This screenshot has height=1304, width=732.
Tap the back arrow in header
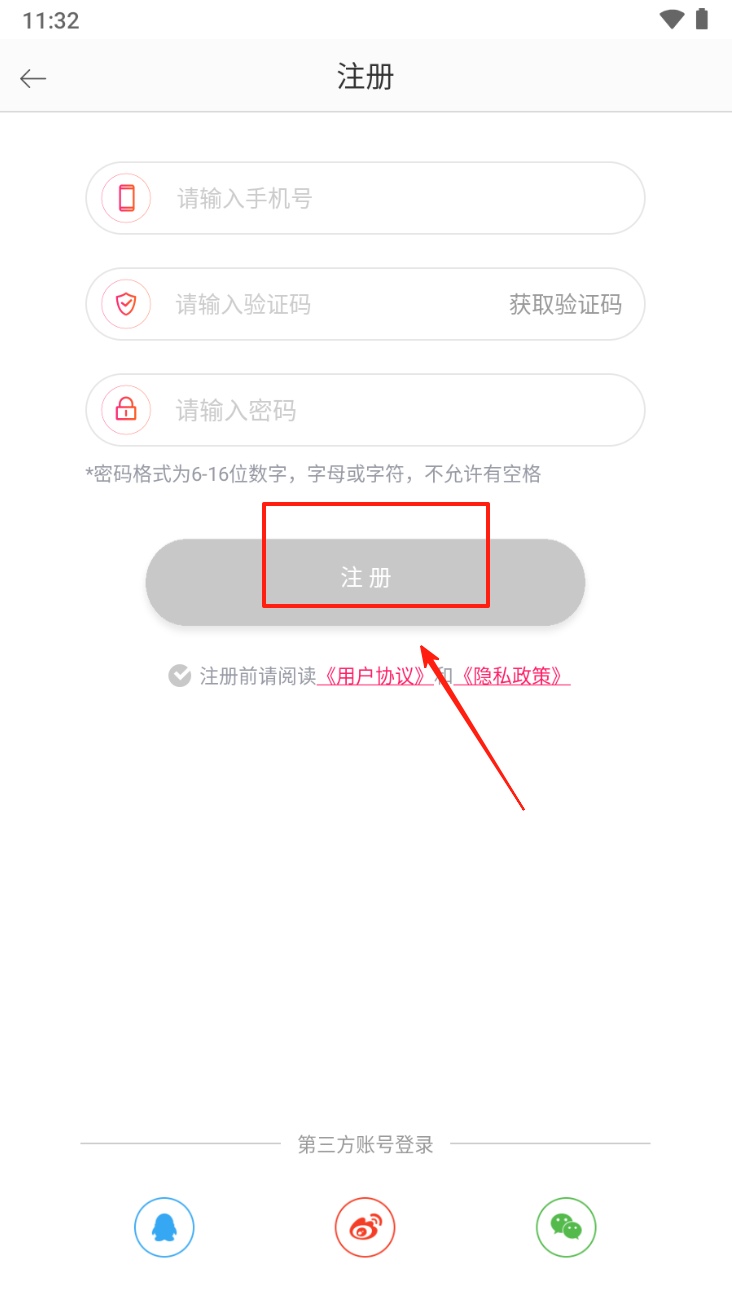[x=33, y=78]
